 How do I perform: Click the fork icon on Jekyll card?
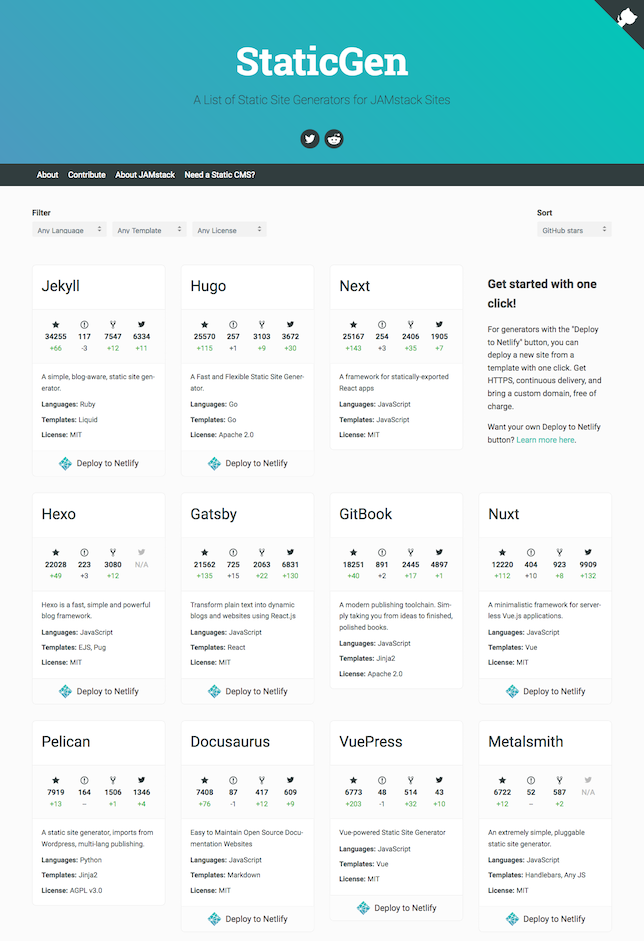tap(113, 325)
